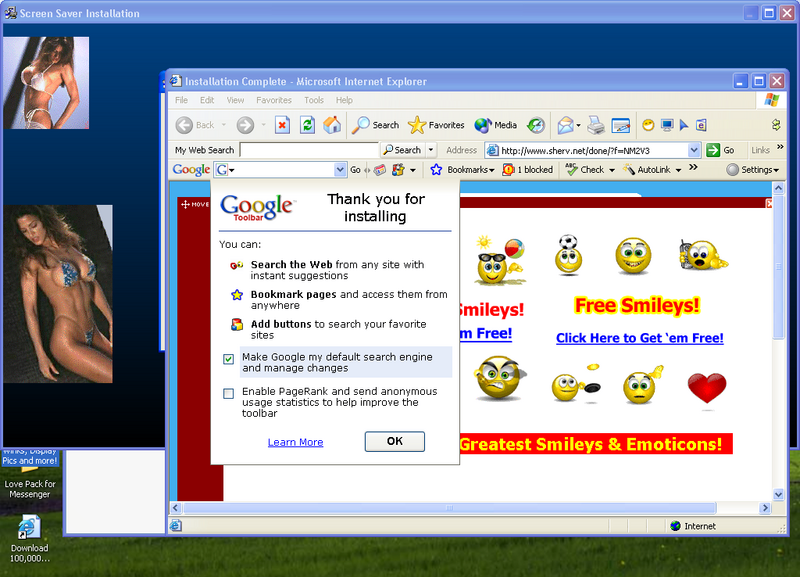
Task: Click the vertical scrollbar thumb in browser
Action: pyautogui.click(x=778, y=266)
